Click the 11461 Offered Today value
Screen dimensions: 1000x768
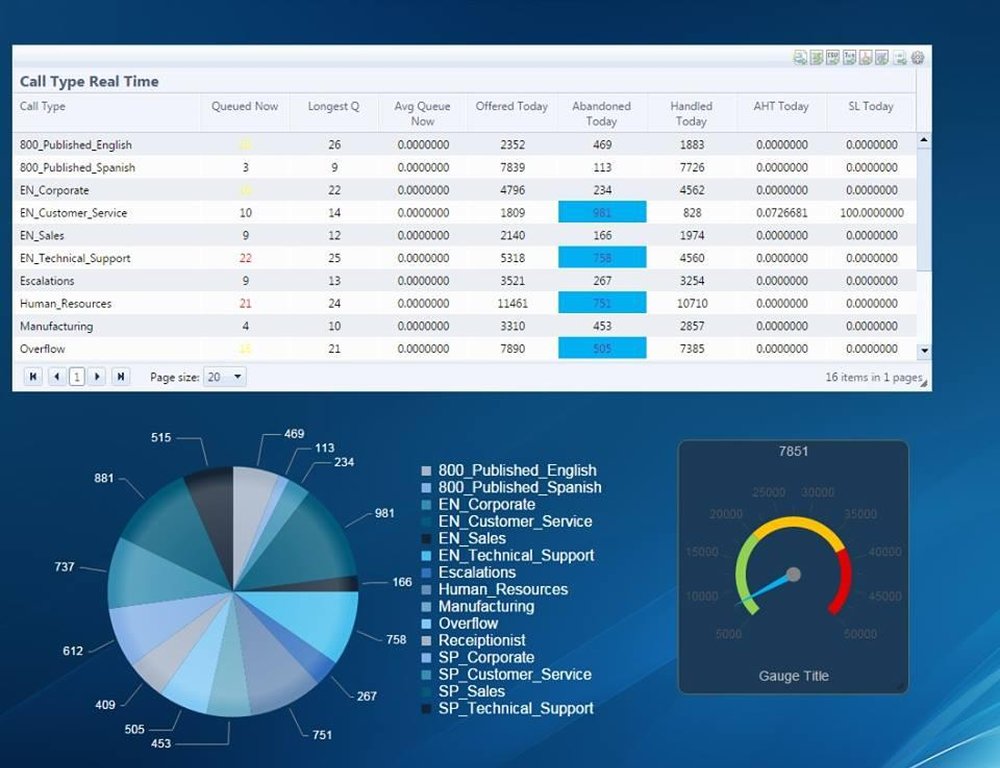(x=513, y=304)
